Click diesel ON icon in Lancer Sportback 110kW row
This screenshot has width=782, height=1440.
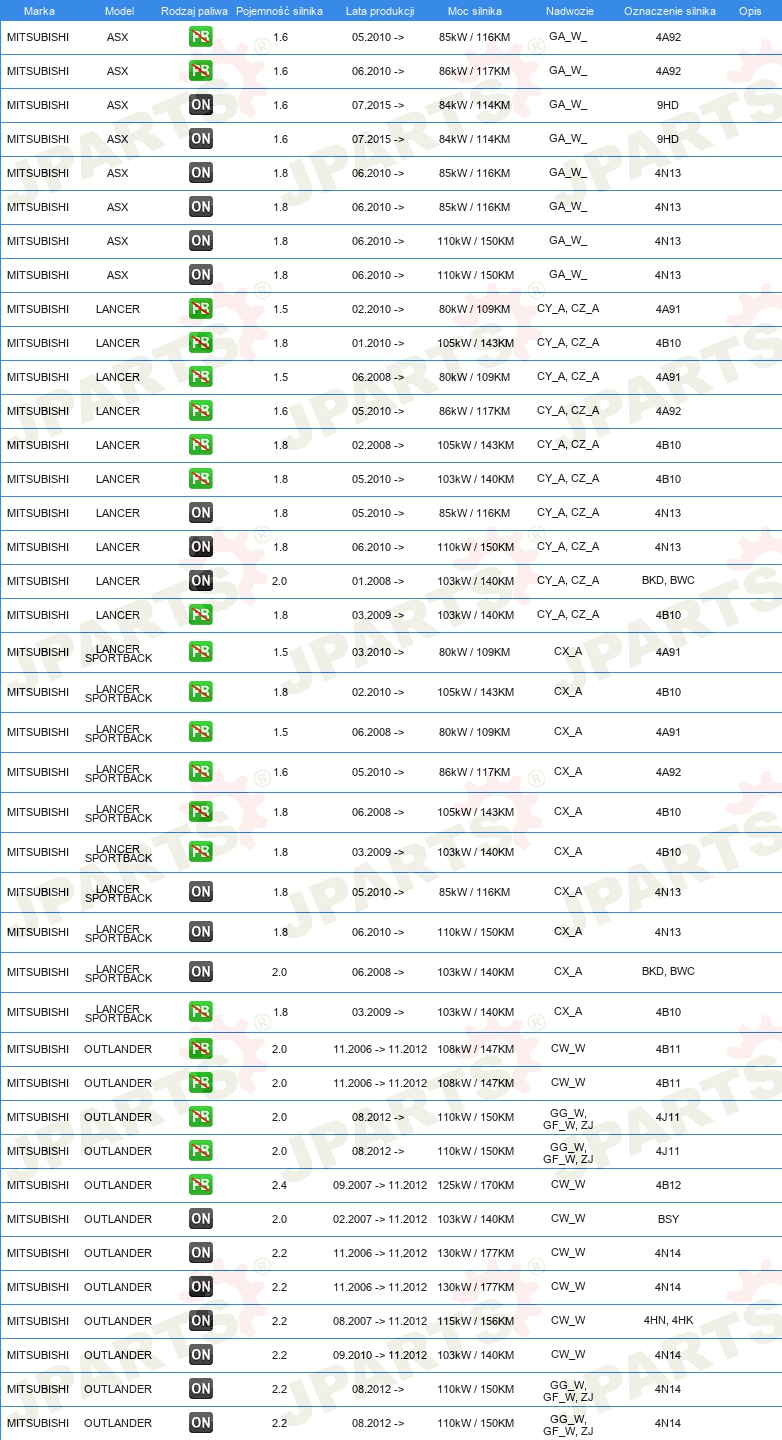[201, 932]
